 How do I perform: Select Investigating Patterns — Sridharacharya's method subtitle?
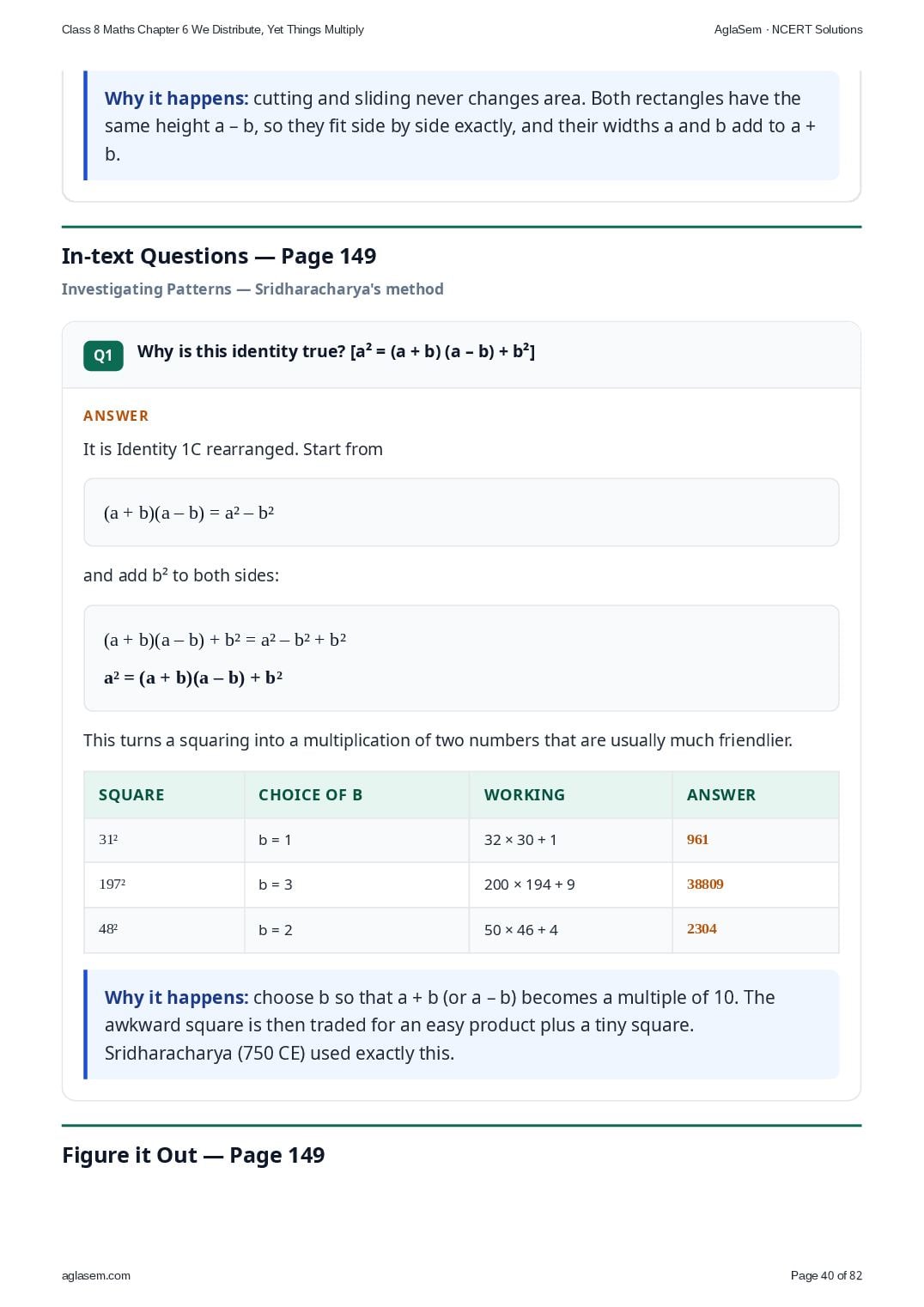[x=252, y=289]
